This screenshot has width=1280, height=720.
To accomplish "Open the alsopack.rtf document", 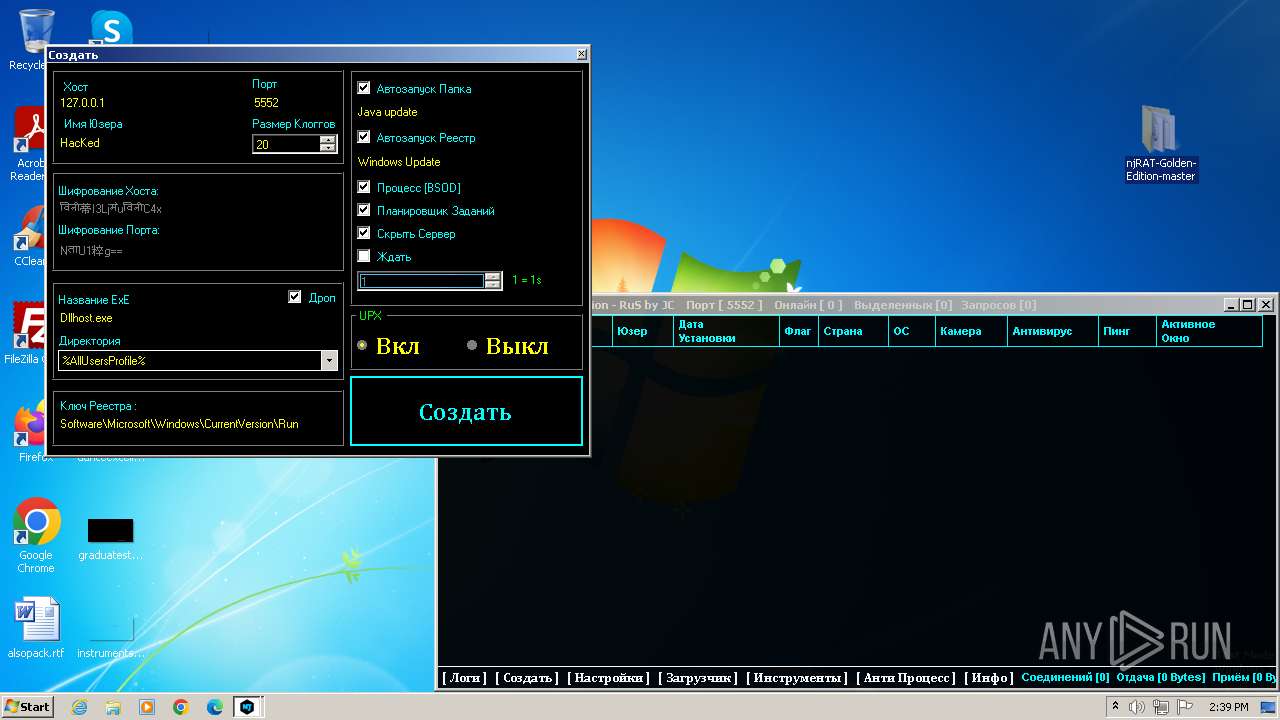I will point(36,628).
